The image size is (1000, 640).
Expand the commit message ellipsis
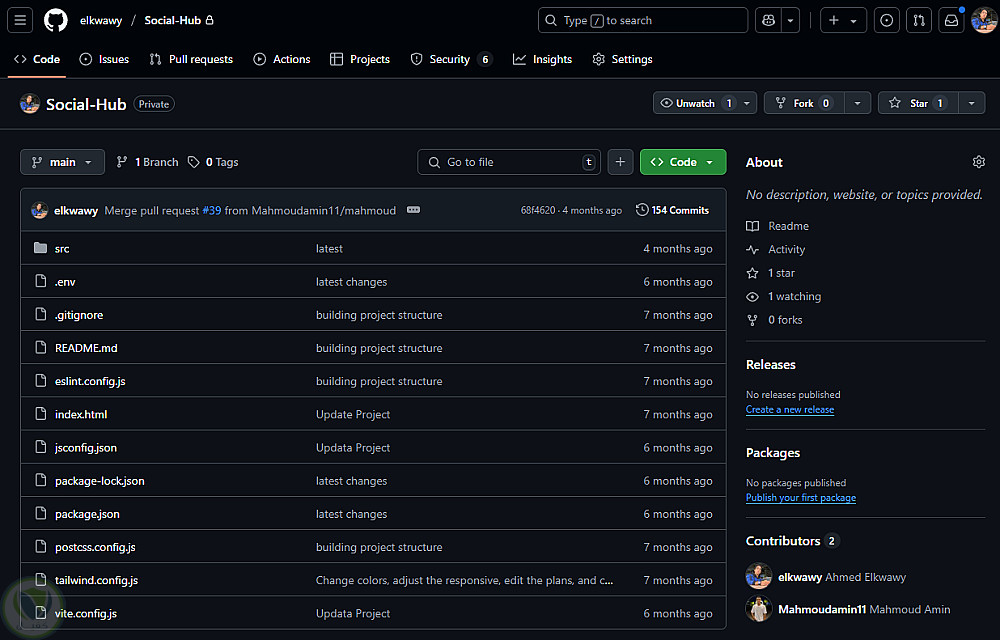point(413,210)
